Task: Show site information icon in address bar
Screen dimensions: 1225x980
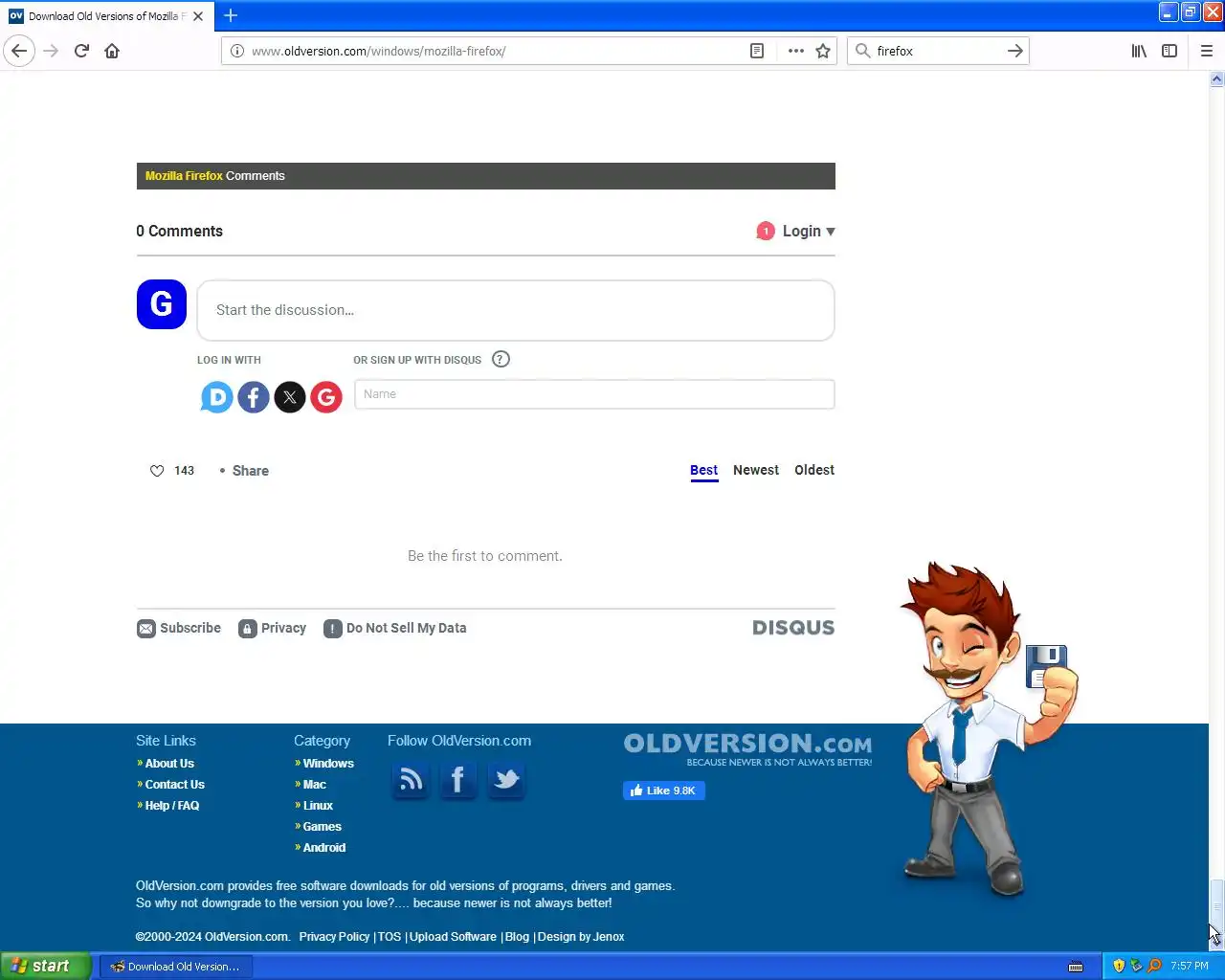Action: 236,51
